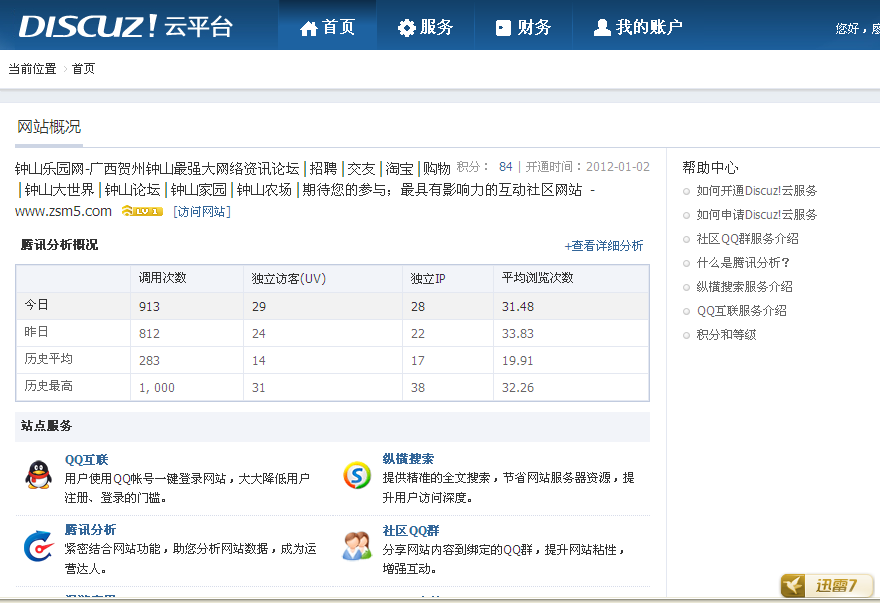The width and height of the screenshot is (880, 603).
Task: Click the yellow LV 1 level badge
Action: 142,211
